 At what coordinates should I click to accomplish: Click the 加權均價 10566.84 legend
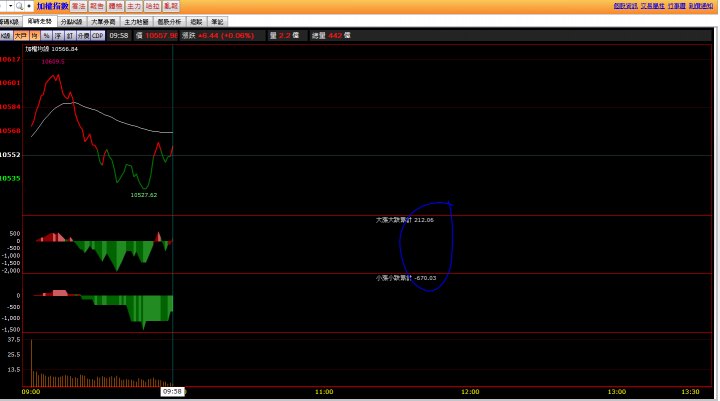51,49
